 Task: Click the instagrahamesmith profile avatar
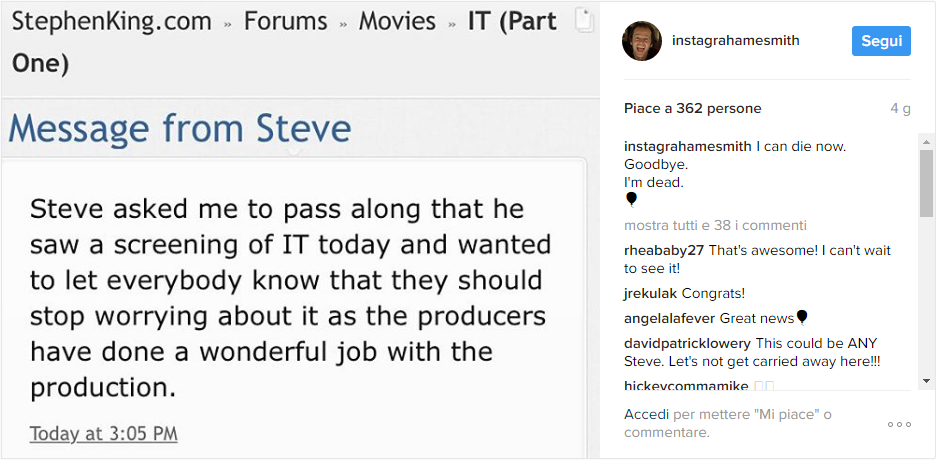pos(642,41)
